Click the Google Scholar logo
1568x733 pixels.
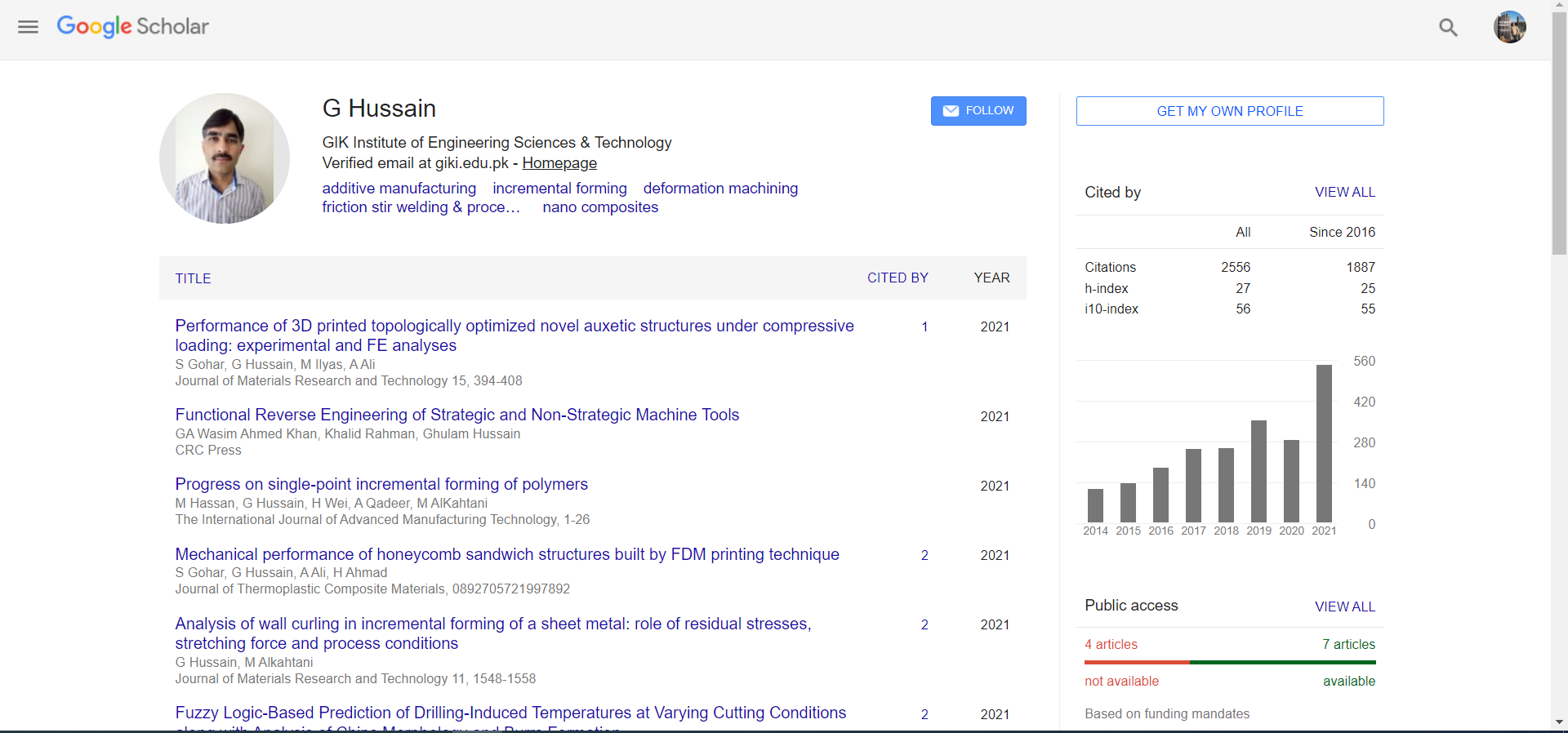pos(133,27)
